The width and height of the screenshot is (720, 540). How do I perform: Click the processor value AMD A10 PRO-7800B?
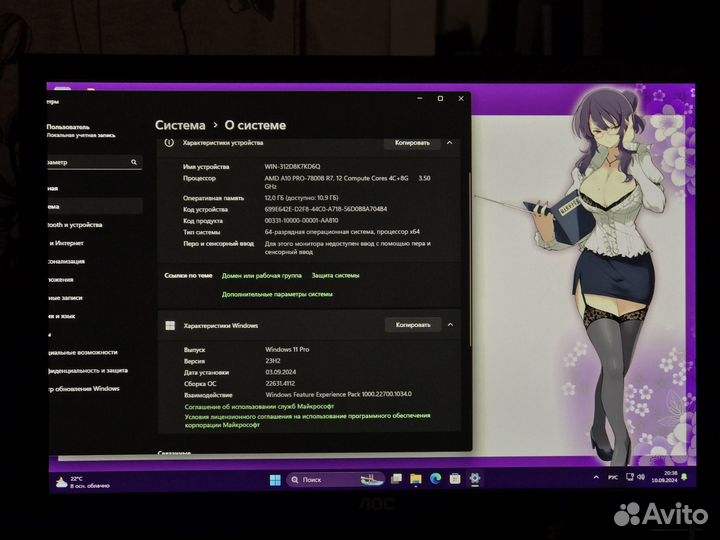348,182
